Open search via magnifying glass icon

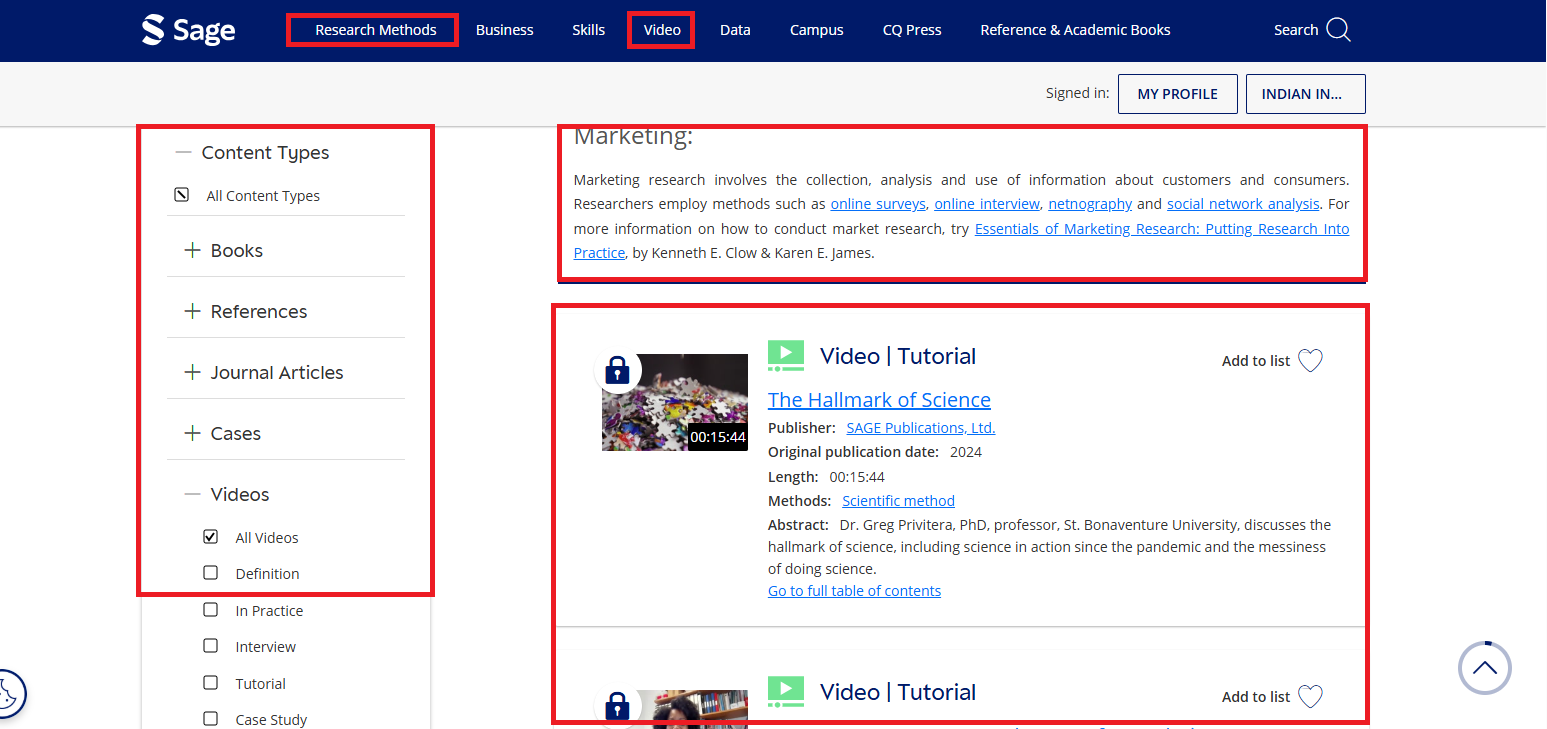coord(1338,30)
